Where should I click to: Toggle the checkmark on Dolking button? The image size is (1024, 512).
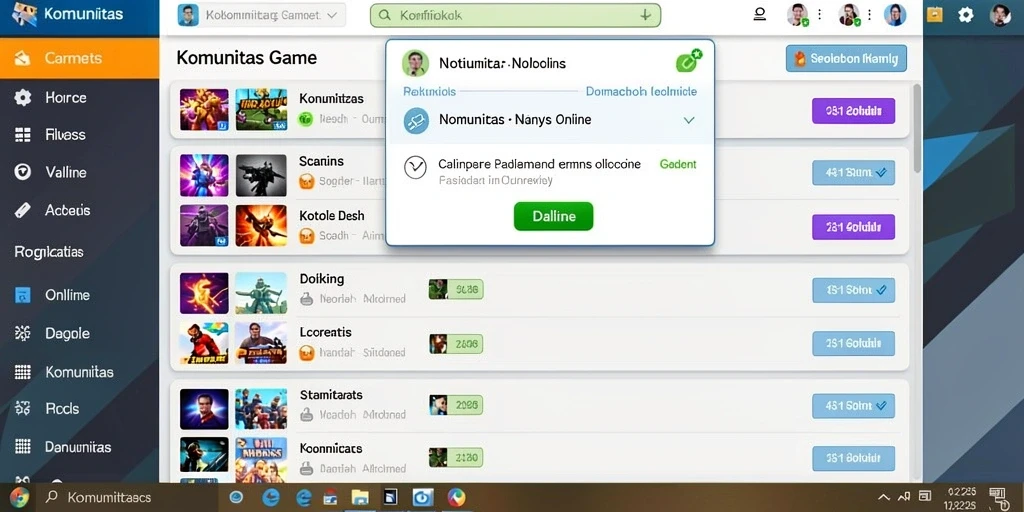pos(880,290)
